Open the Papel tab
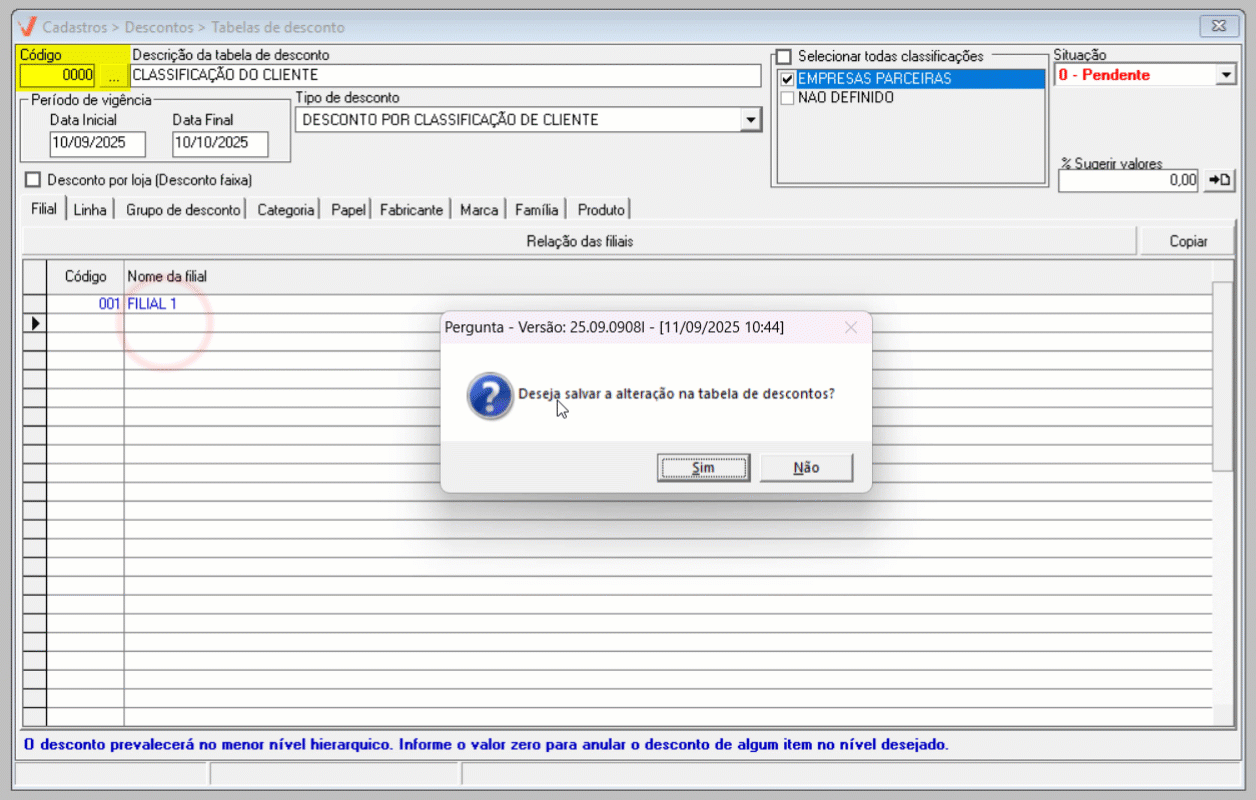Image resolution: width=1256 pixels, height=800 pixels. coord(348,210)
